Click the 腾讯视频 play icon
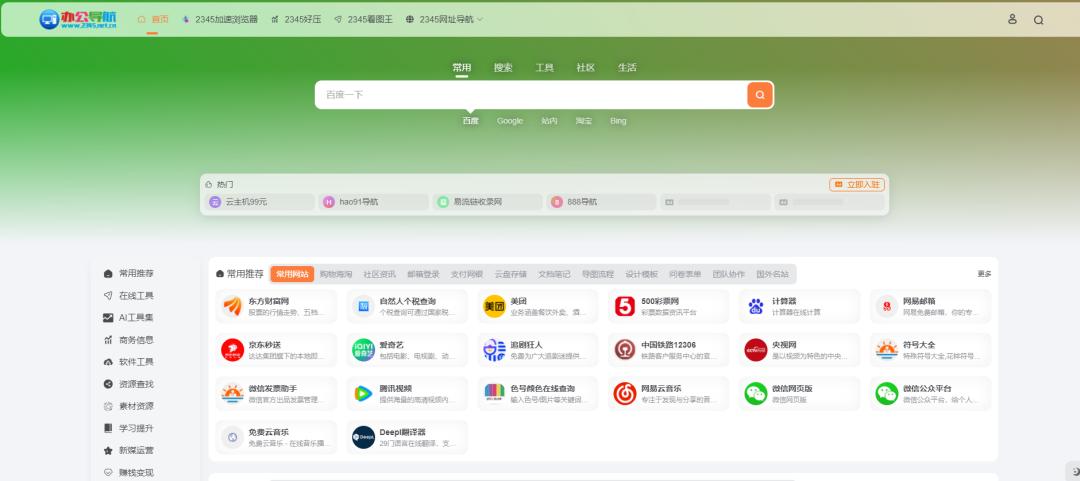This screenshot has width=1080, height=481. [x=363, y=394]
